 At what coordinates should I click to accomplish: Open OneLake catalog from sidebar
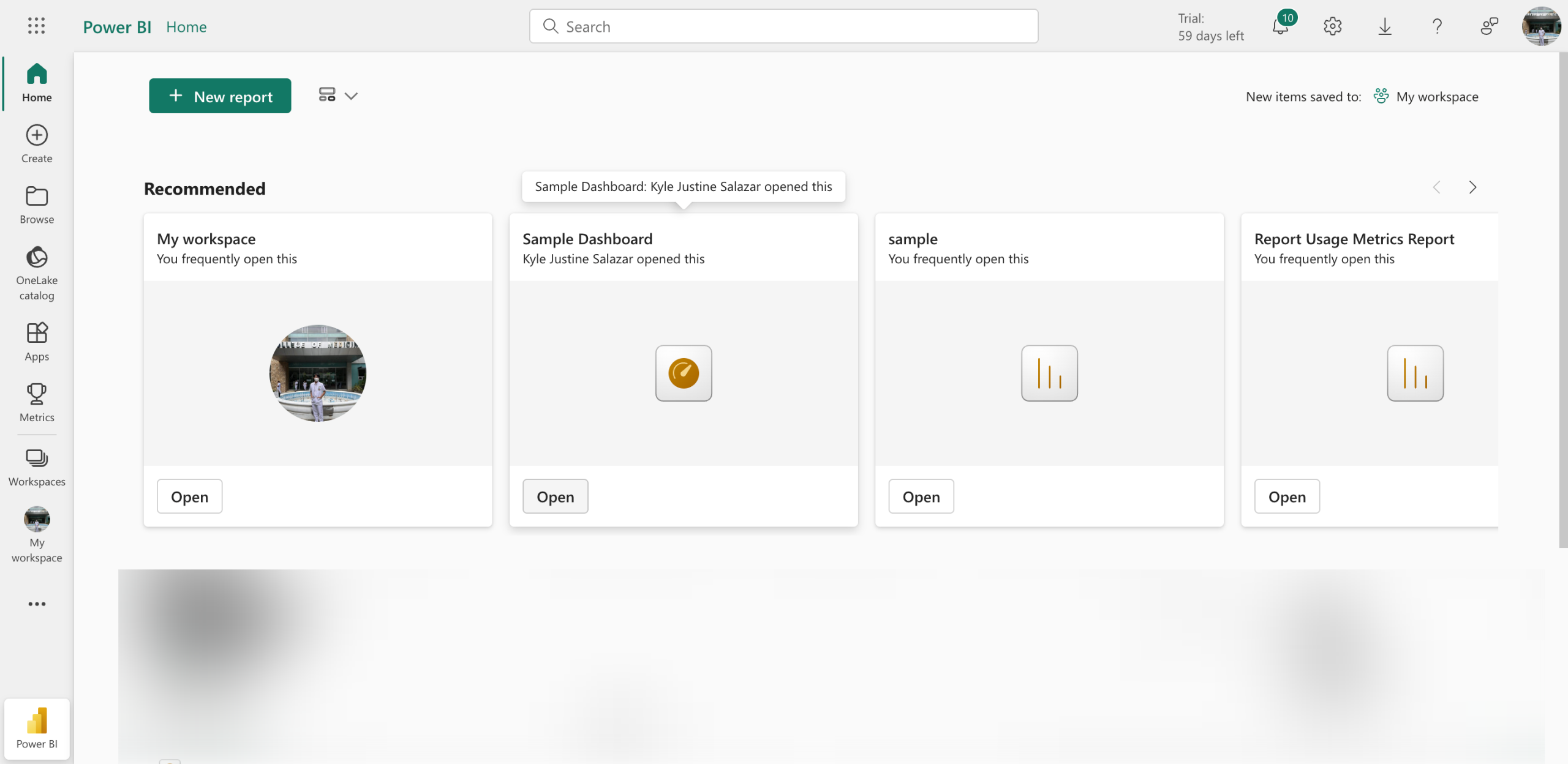[37, 273]
